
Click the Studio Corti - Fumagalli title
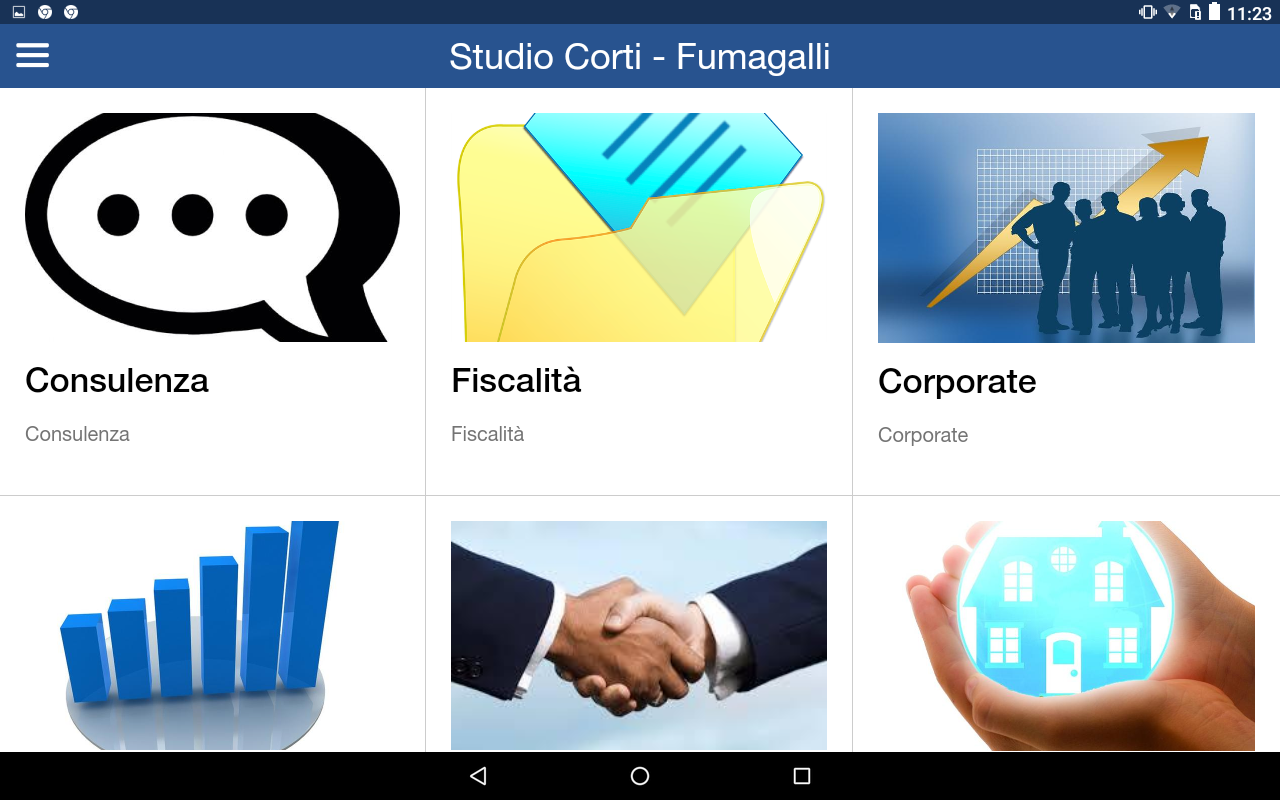point(640,56)
